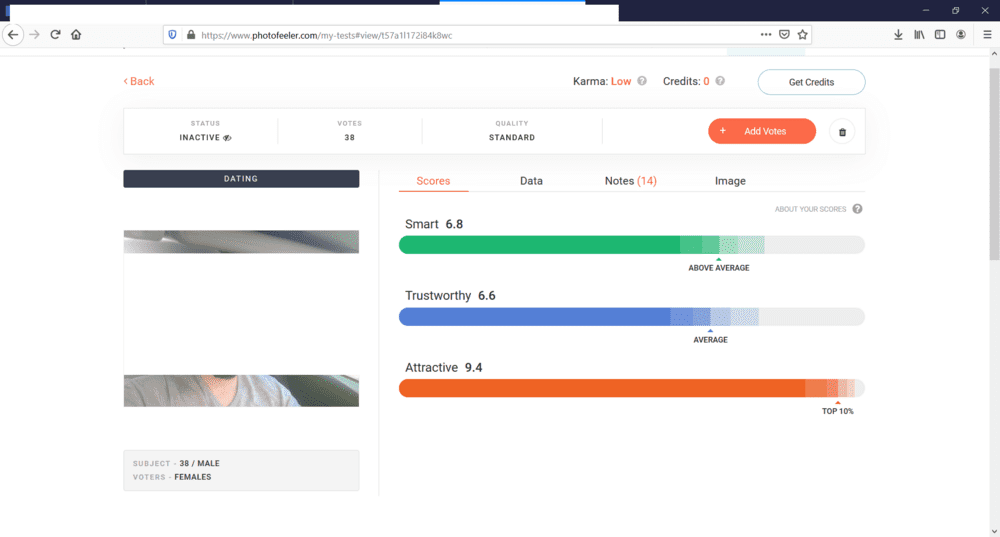
Task: Click the Credits help question mark
Action: click(x=720, y=81)
